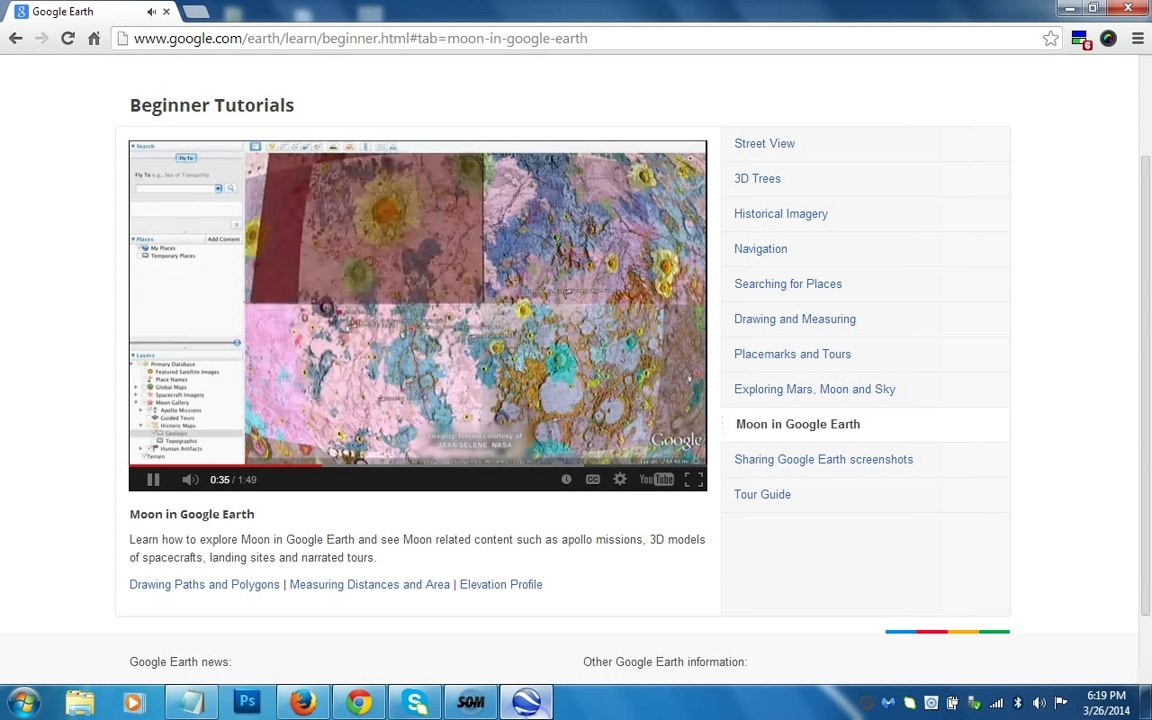Click the round color extension icon in toolbar
Viewport: 1152px width, 720px height.
[1109, 38]
